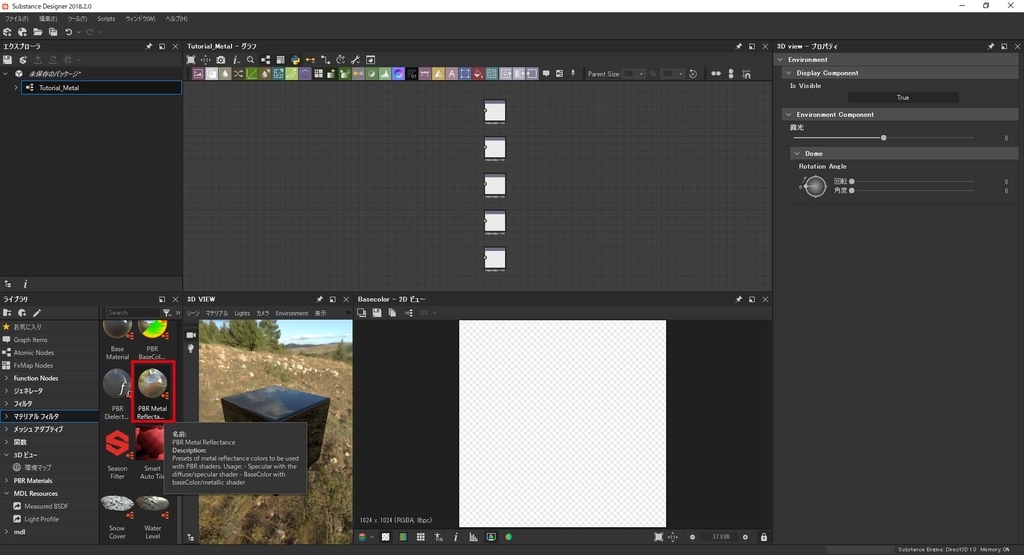Toggle tiling grid in 2D view
The width and height of the screenshot is (1024, 555).
(421, 537)
